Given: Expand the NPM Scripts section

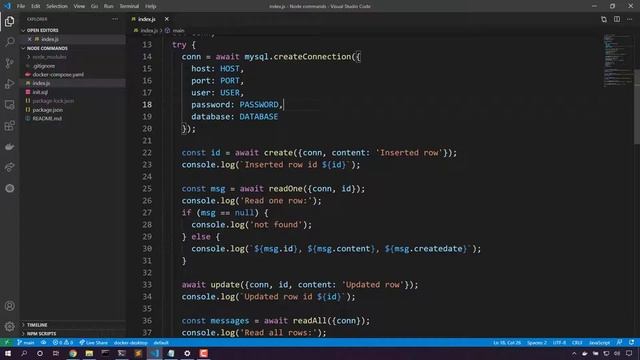Looking at the screenshot, I should 41,333.
